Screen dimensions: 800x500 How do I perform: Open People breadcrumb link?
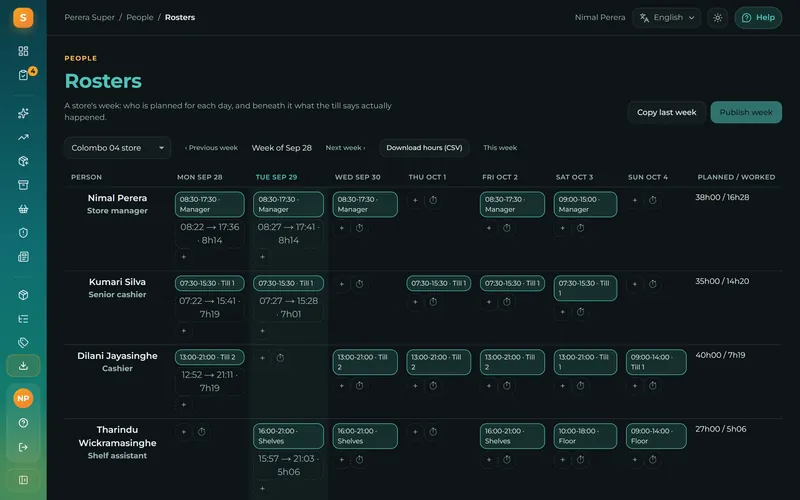[140, 17]
